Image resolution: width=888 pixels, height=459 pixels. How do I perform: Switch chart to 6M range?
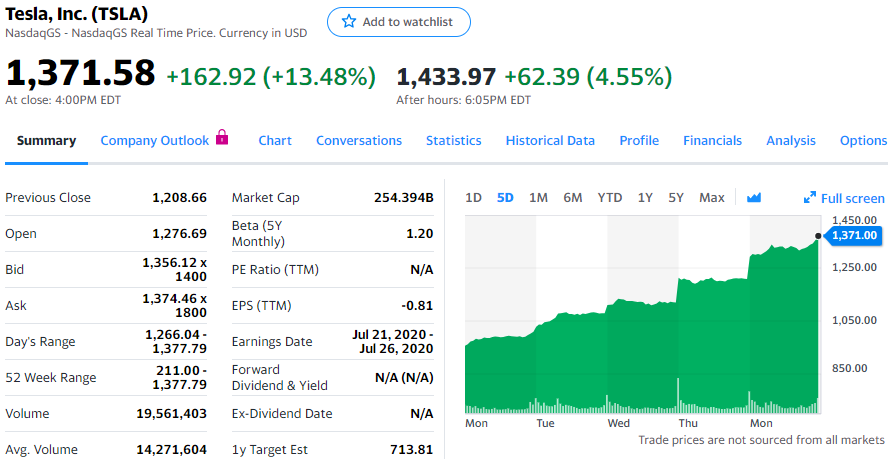tap(572, 198)
